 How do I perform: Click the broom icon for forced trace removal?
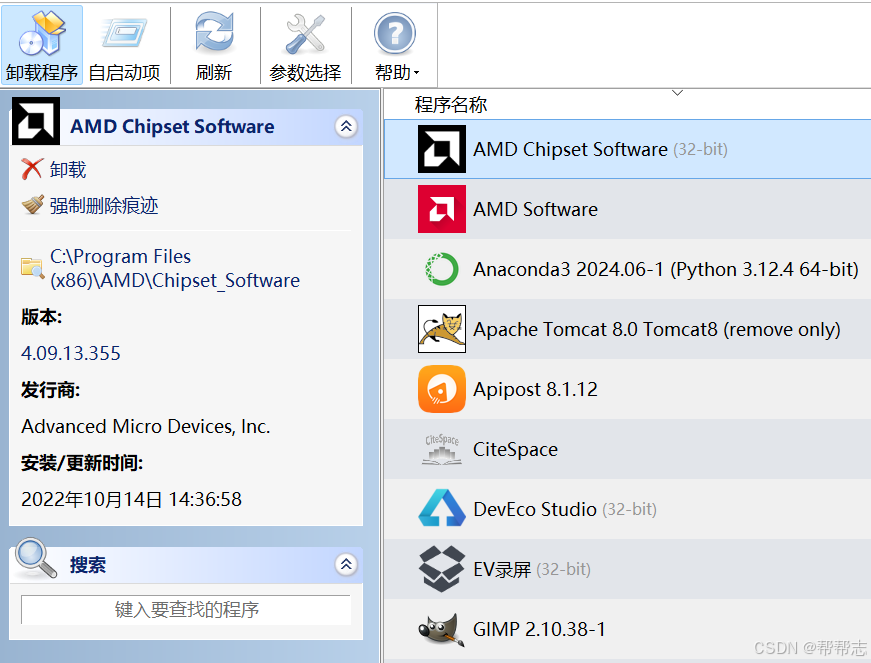pos(33,205)
